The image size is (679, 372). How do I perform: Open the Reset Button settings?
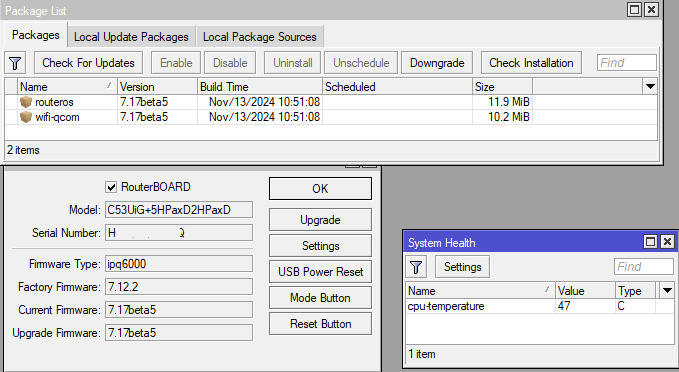320,324
